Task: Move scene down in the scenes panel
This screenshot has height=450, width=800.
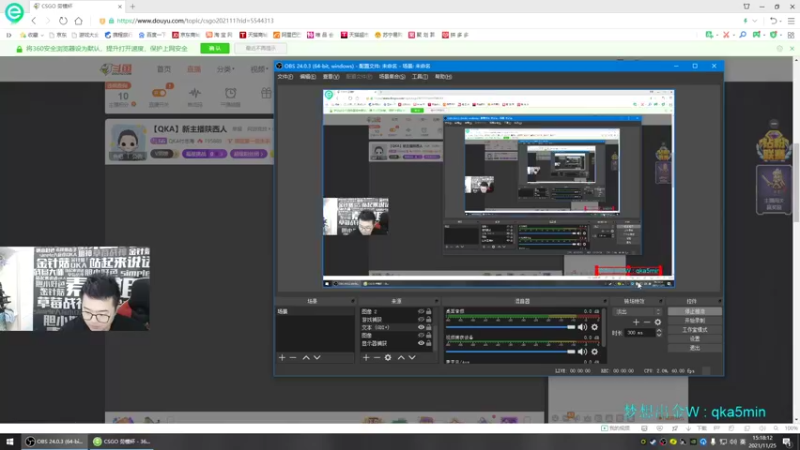Action: 317,358
